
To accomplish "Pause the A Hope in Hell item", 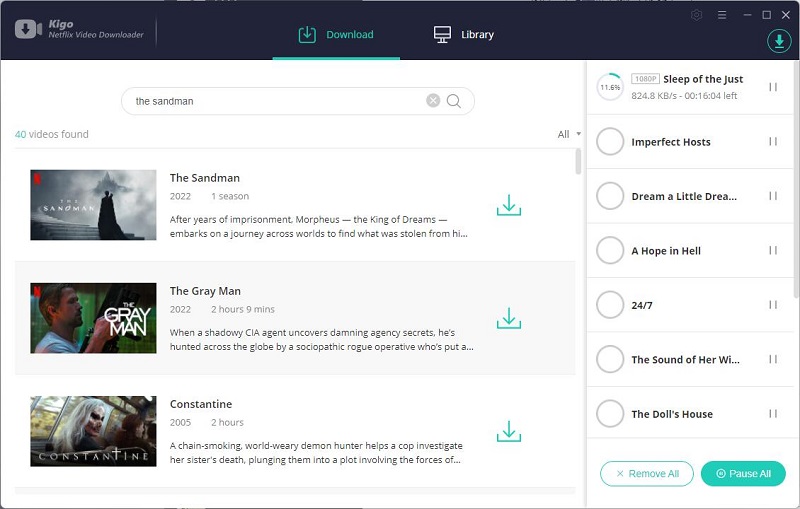I will (x=773, y=250).
